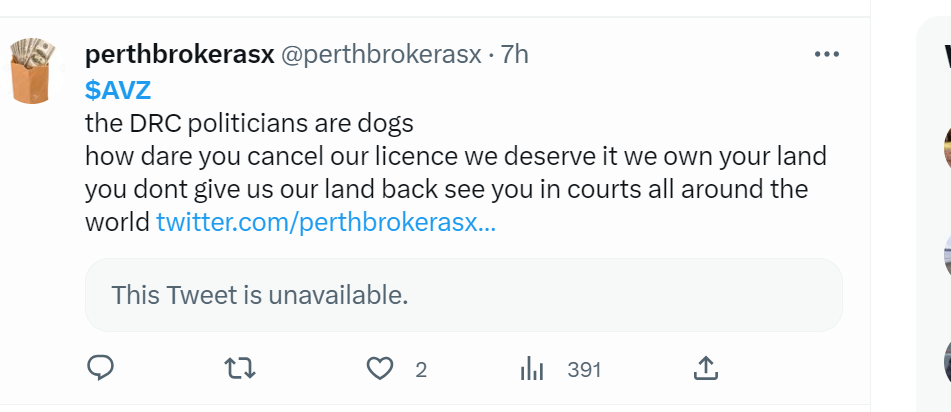Reply to the perthbrokerasx tweet
Image resolution: width=951 pixels, height=412 pixels.
tap(100, 369)
